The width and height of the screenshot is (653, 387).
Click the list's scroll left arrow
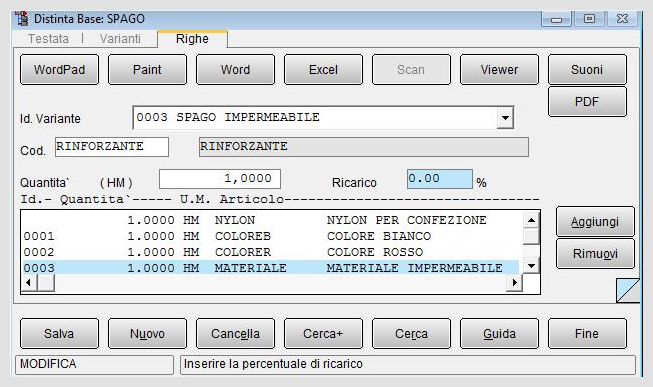pyautogui.click(x=28, y=283)
